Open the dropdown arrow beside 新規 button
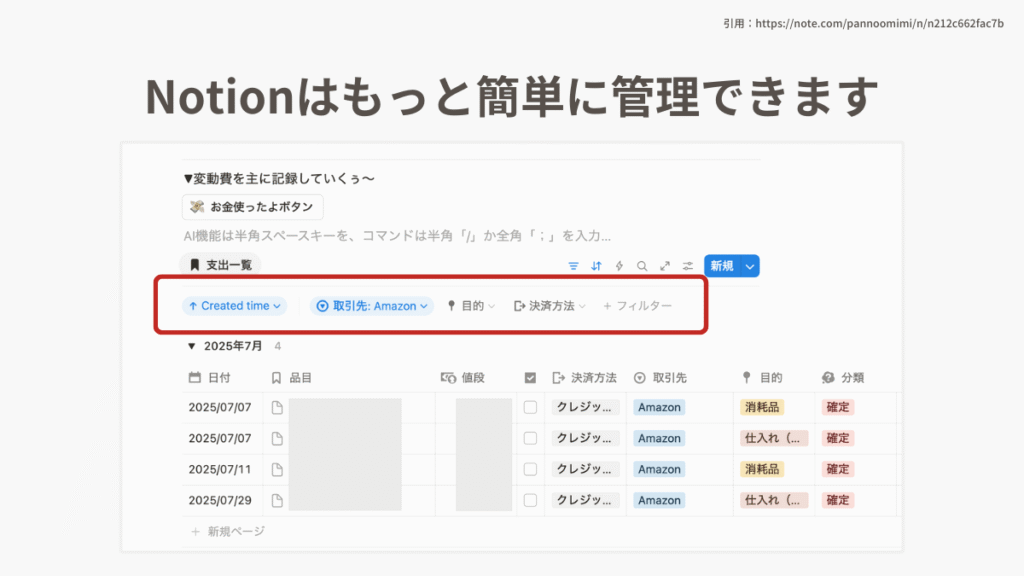 pyautogui.click(x=750, y=266)
